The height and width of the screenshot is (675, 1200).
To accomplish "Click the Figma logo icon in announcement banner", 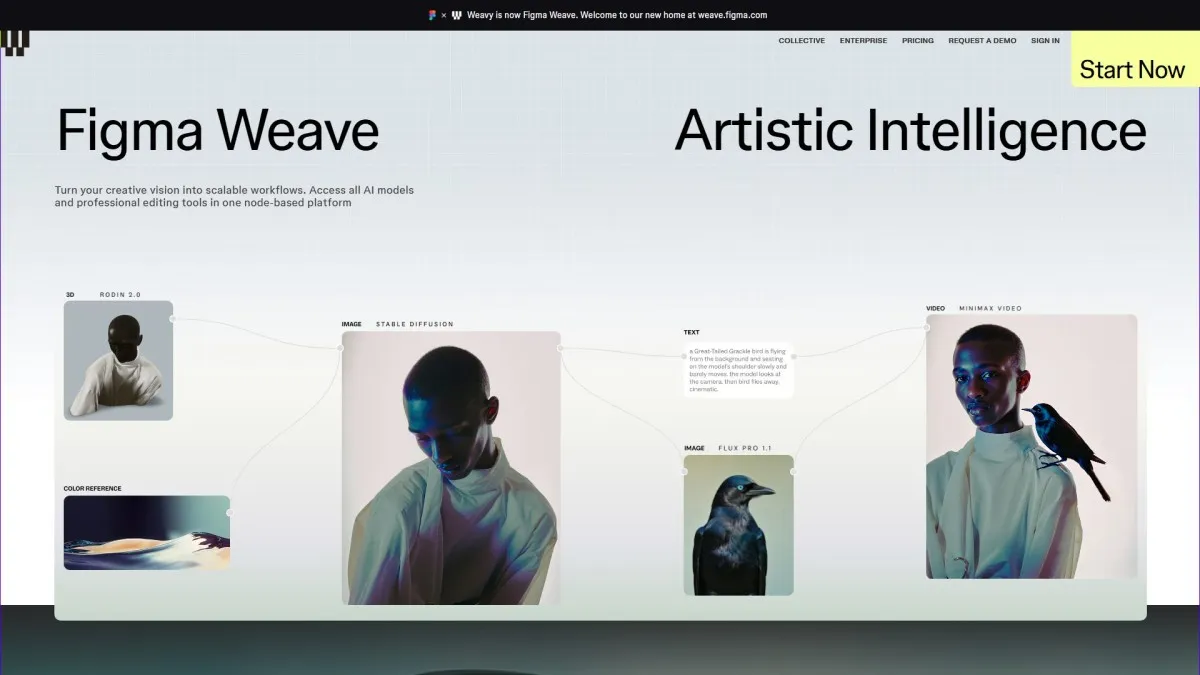I will [x=432, y=15].
